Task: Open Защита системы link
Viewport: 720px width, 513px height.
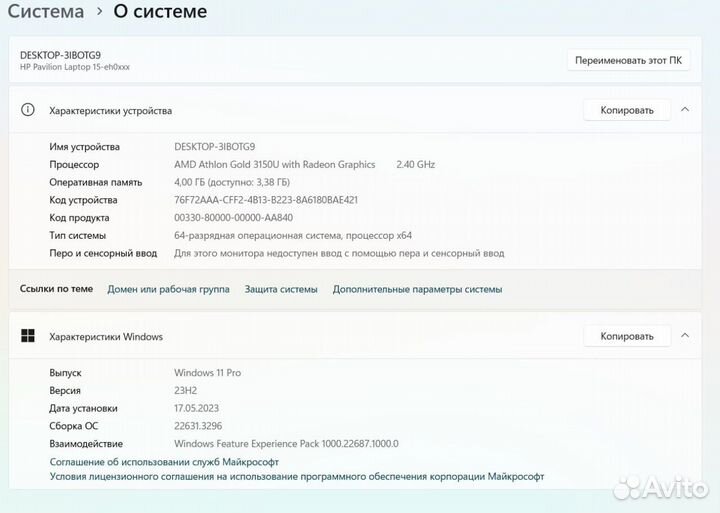Action: tap(281, 289)
